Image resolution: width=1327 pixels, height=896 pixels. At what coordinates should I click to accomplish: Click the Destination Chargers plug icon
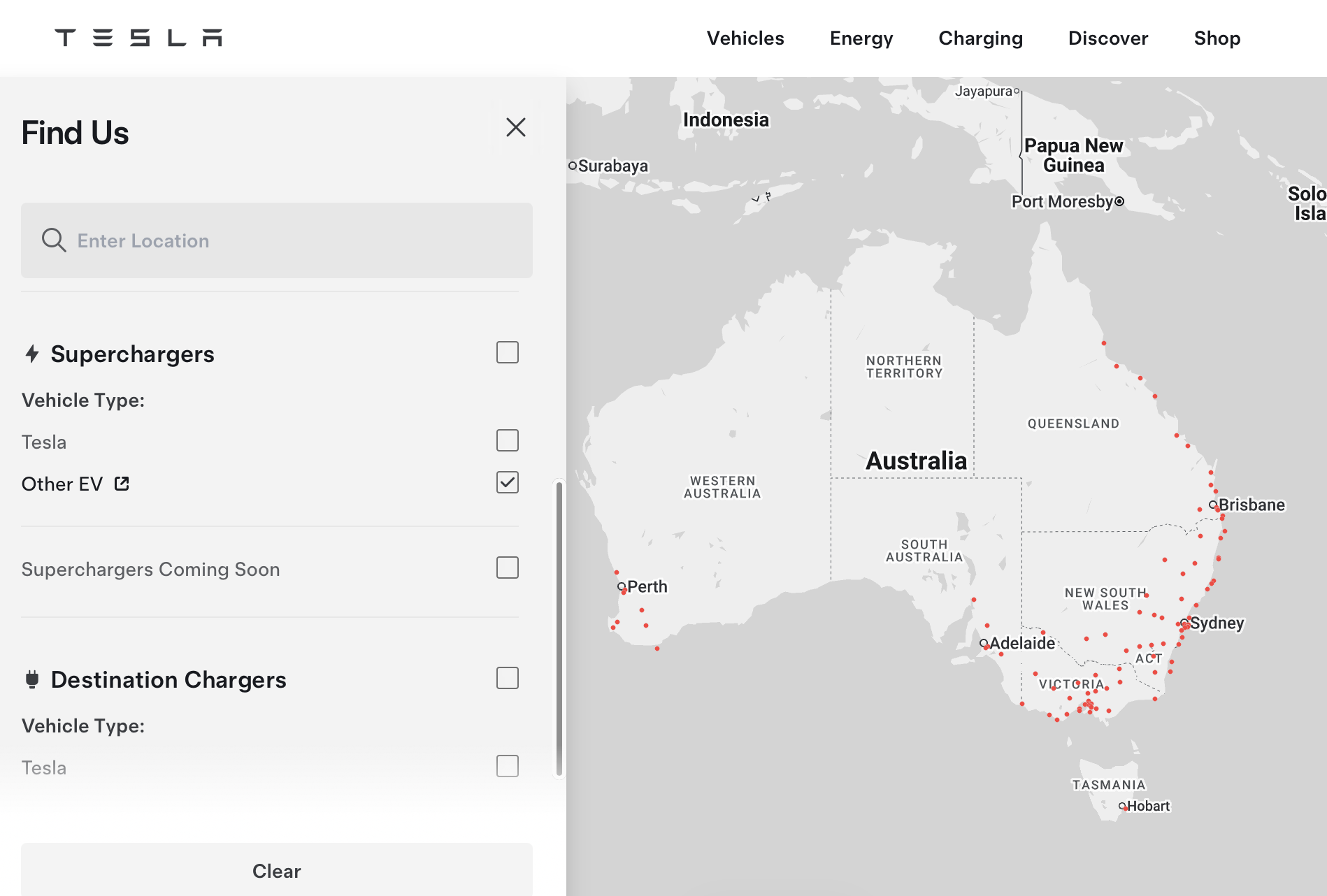[x=32, y=679]
